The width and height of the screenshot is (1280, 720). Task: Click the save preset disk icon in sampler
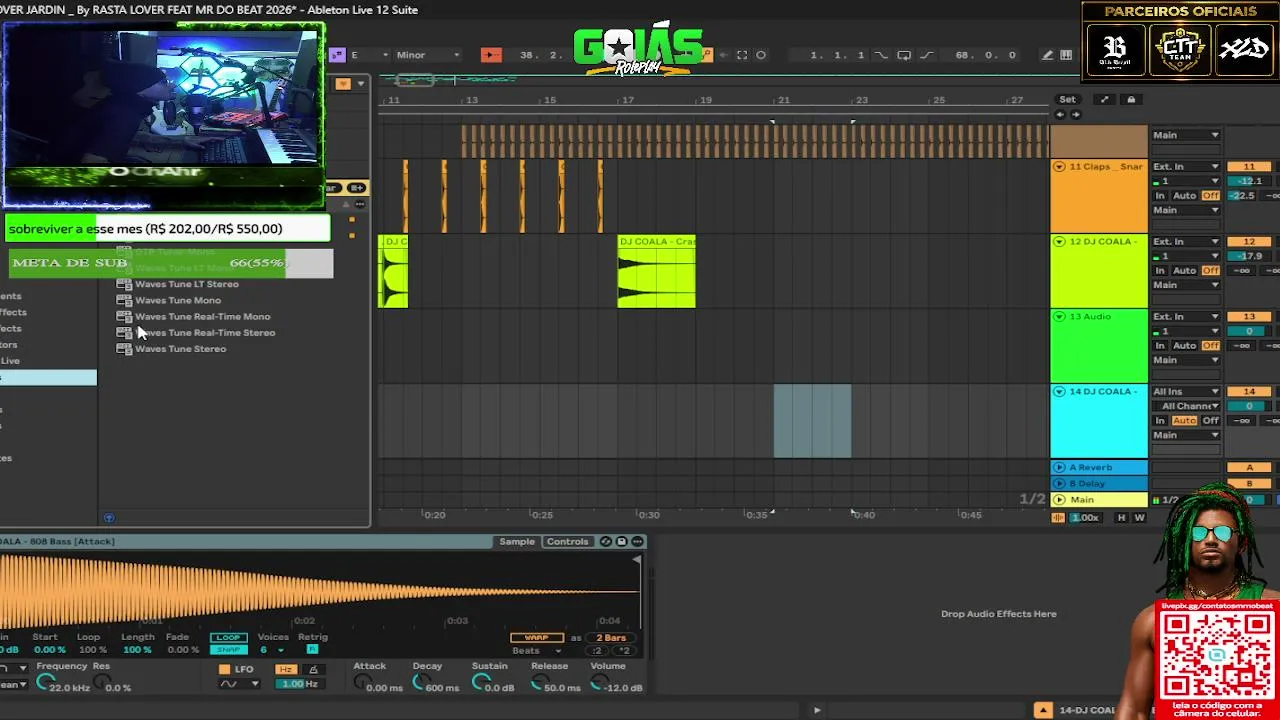pos(621,541)
